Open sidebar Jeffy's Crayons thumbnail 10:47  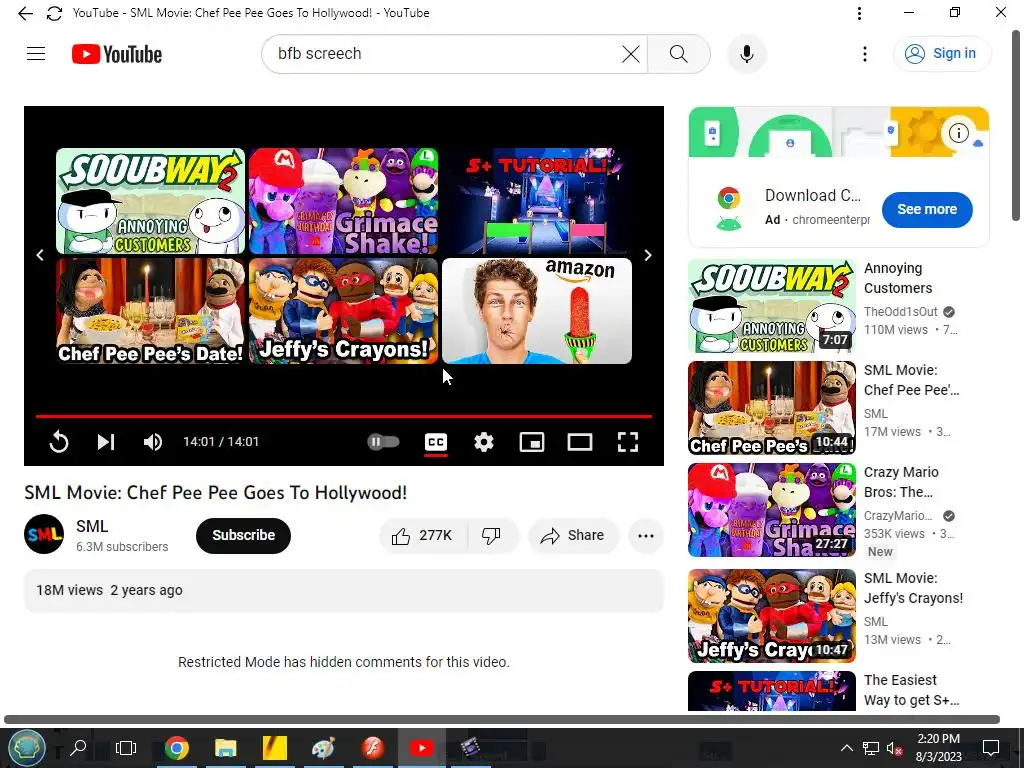point(771,616)
